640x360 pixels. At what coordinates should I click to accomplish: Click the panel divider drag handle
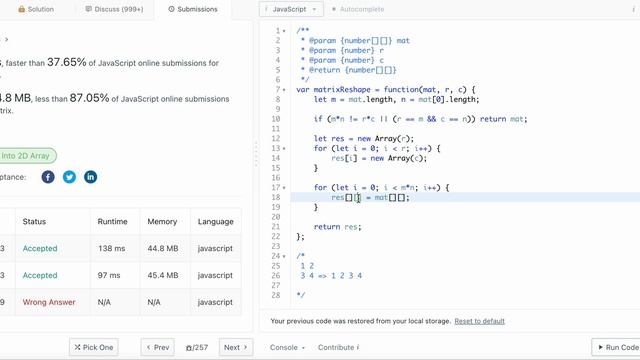(x=256, y=154)
